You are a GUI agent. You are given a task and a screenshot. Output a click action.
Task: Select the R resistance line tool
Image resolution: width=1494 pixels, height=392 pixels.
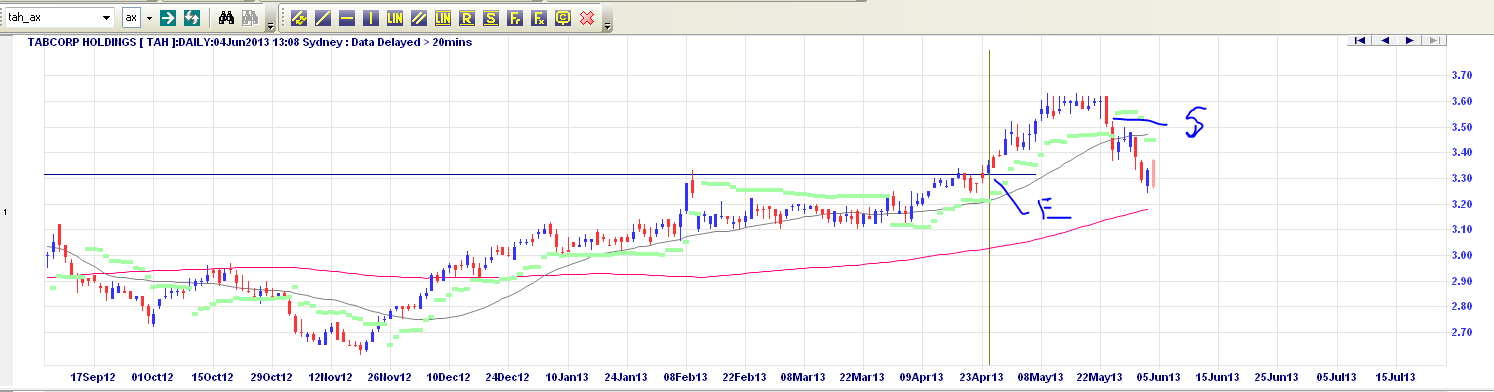(x=466, y=18)
